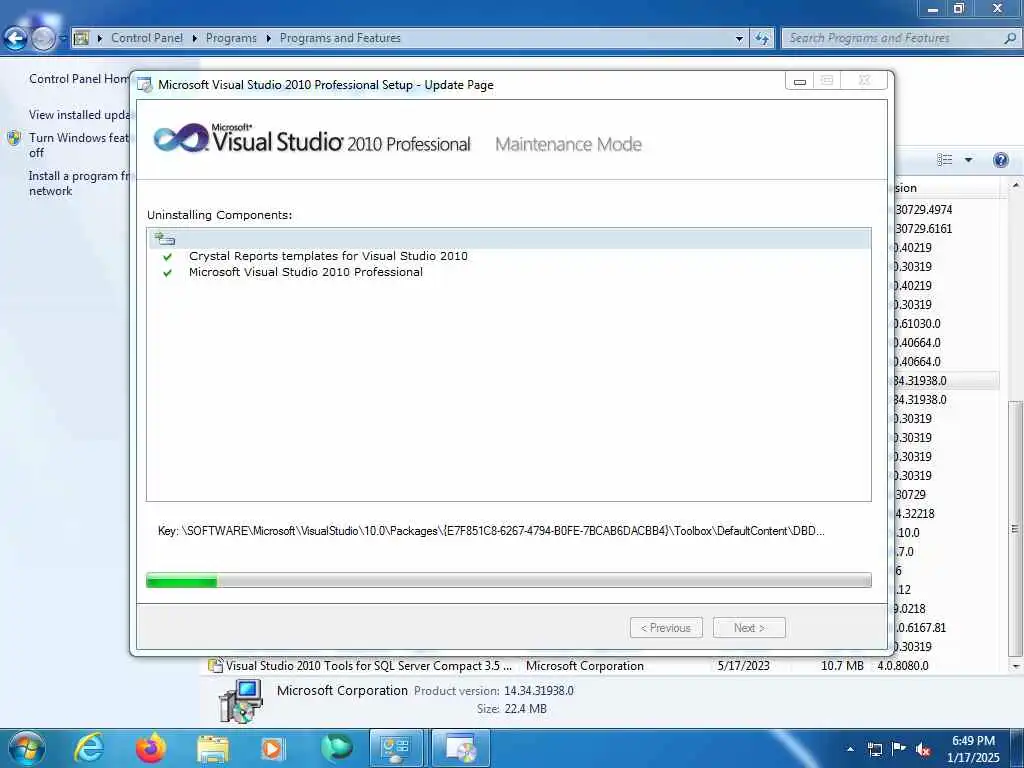Click the search magnifier icon

1010,38
